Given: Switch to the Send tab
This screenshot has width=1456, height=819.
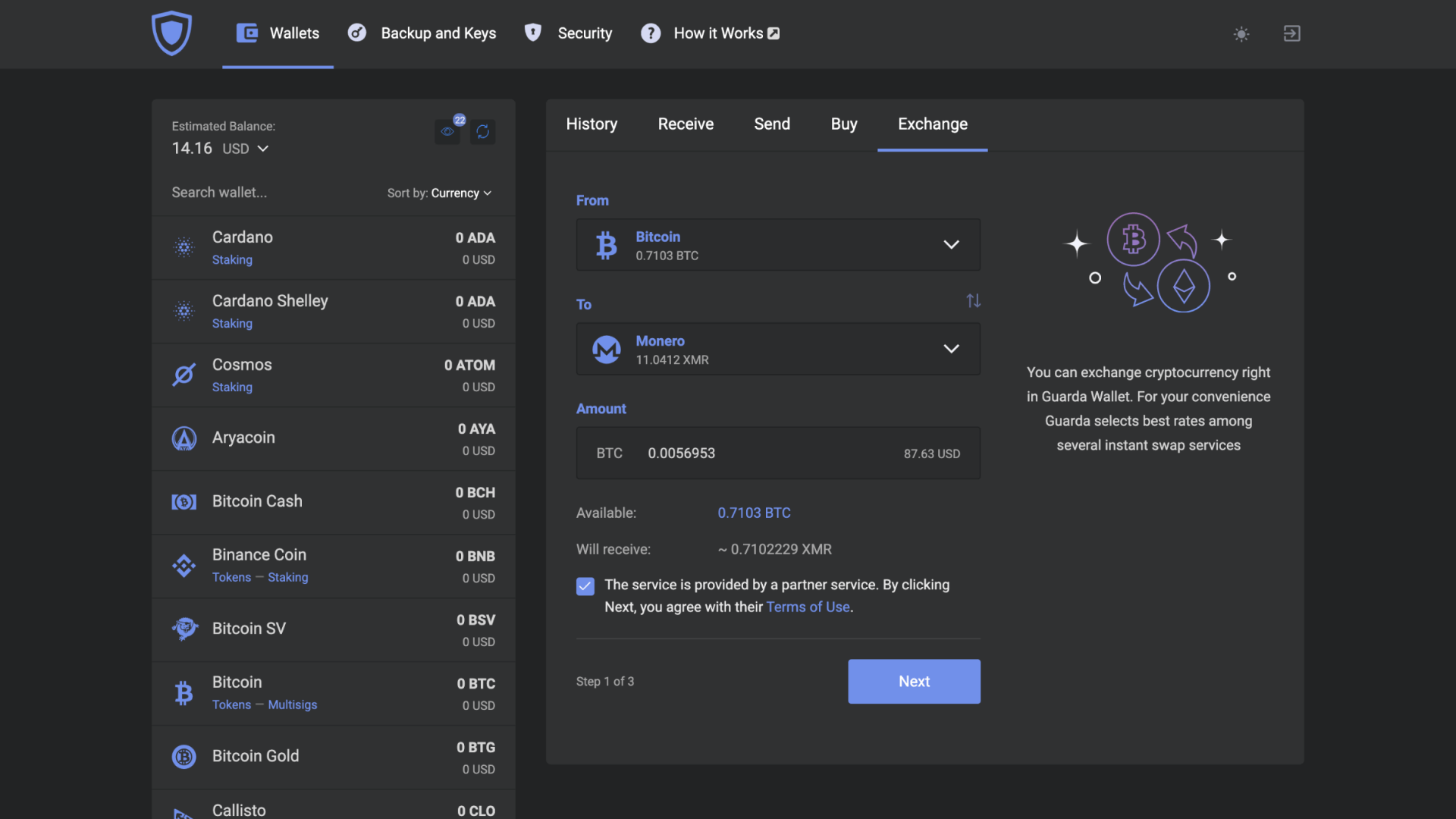Looking at the screenshot, I should (x=772, y=124).
